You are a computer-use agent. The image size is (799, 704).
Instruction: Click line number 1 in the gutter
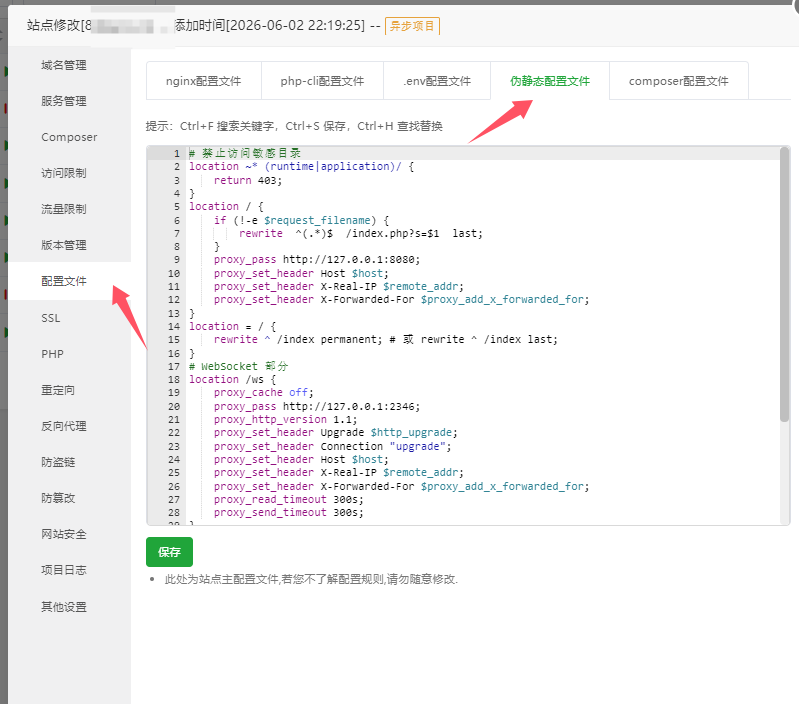[x=177, y=153]
